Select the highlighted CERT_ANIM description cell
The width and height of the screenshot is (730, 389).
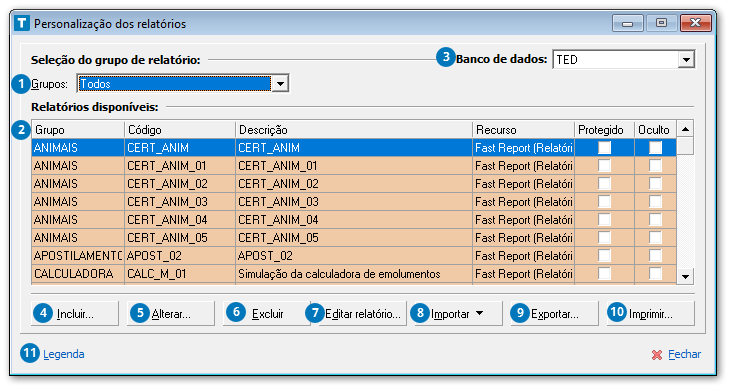(354, 148)
